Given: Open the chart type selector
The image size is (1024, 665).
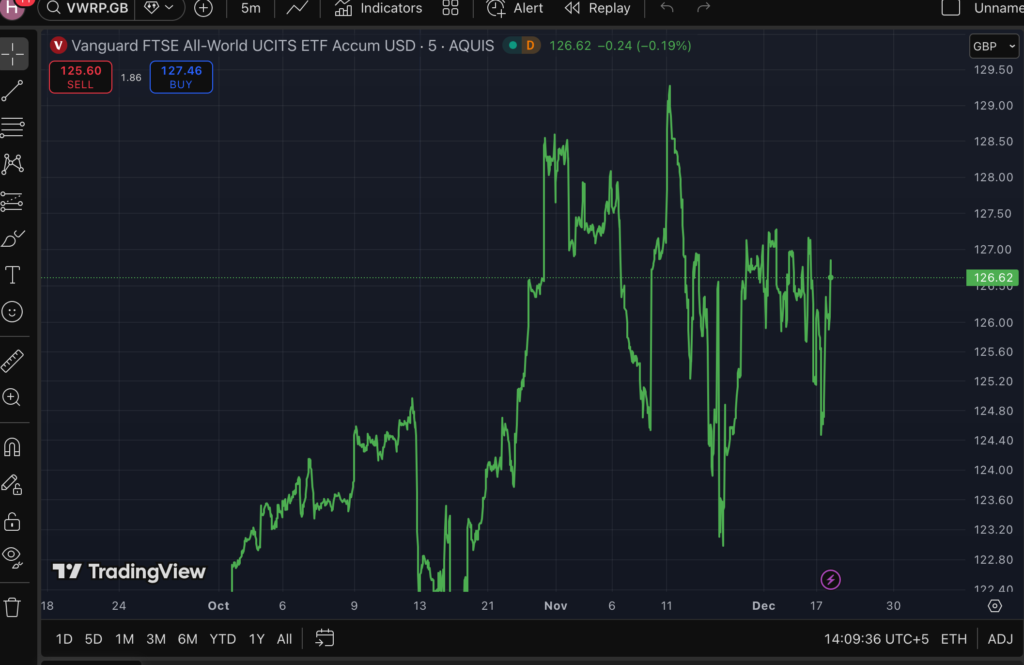Looking at the screenshot, I should [297, 9].
